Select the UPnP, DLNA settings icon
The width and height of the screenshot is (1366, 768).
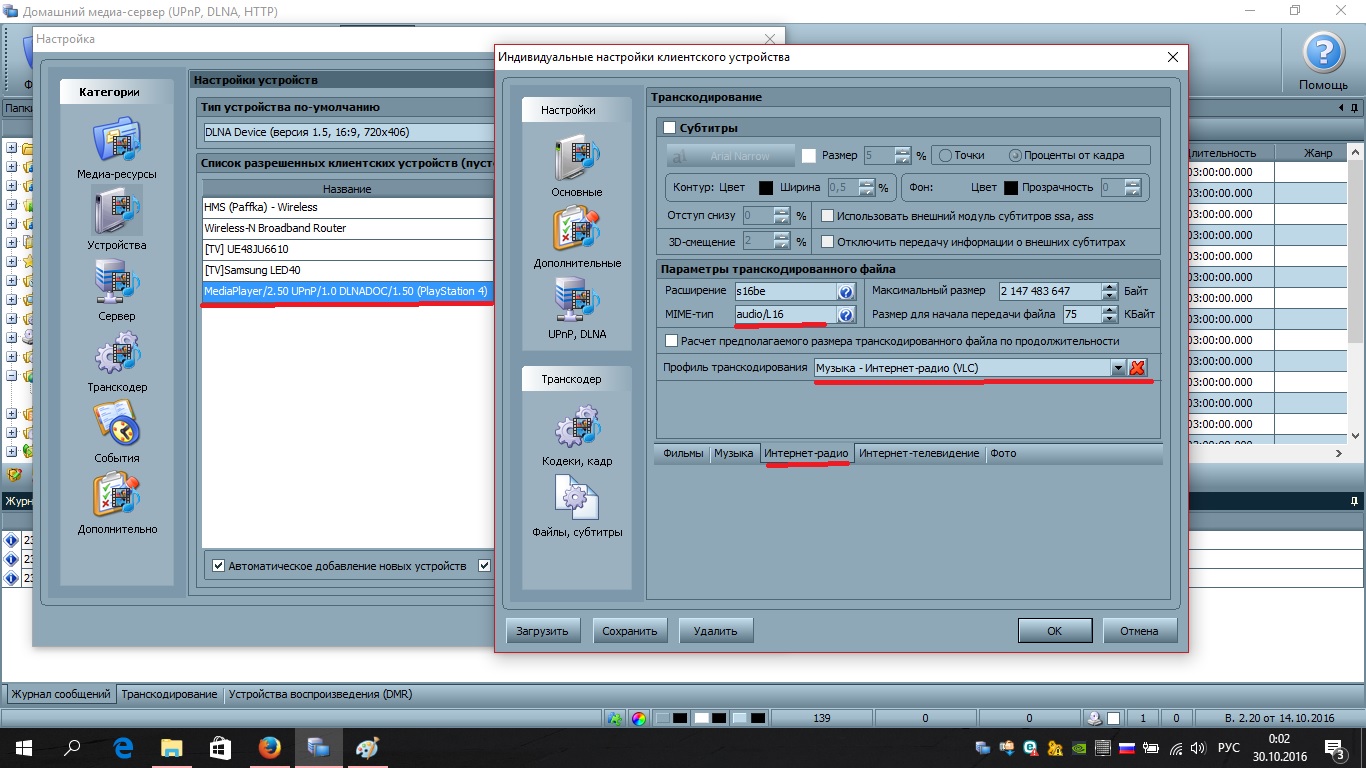click(x=576, y=302)
